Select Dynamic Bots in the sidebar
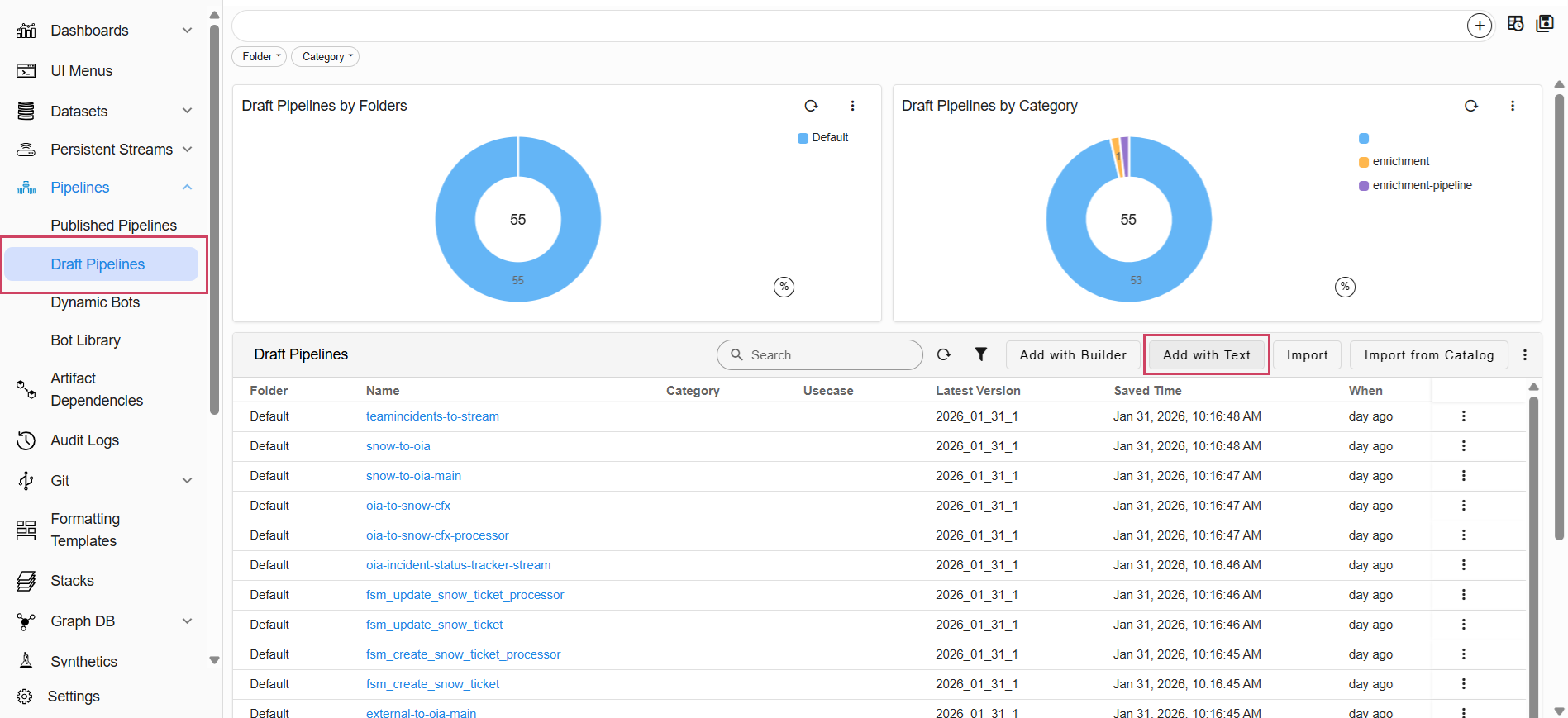The width and height of the screenshot is (1568, 718). [95, 302]
